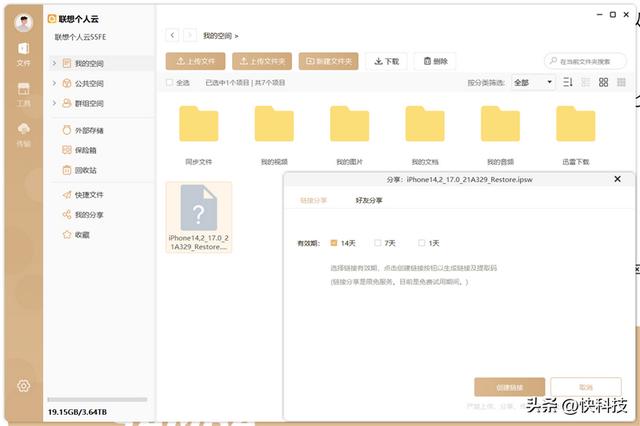Open the 我的音频 folder
The image size is (640, 426).
point(500,135)
